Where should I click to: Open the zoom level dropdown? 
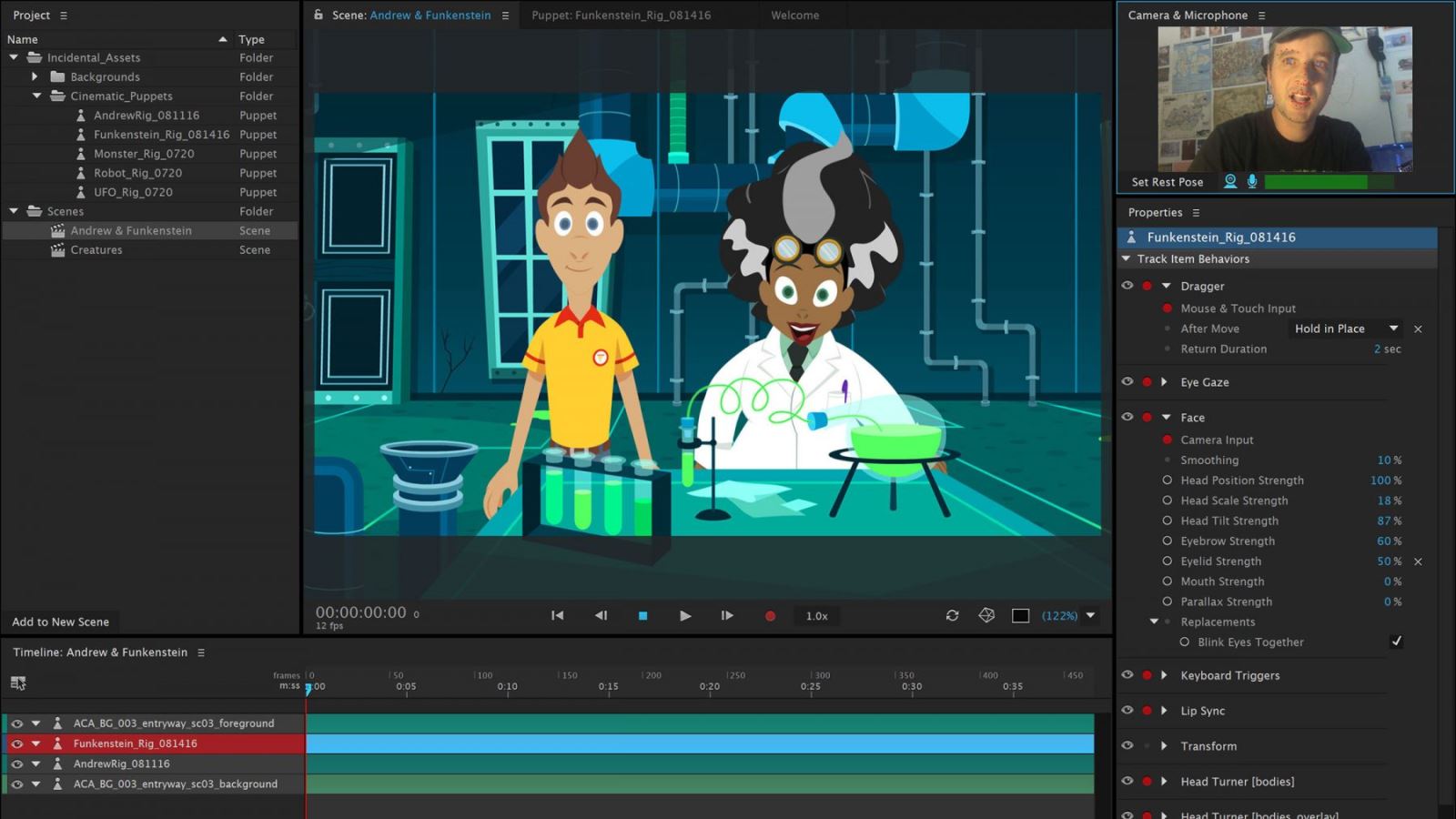pyautogui.click(x=1090, y=616)
